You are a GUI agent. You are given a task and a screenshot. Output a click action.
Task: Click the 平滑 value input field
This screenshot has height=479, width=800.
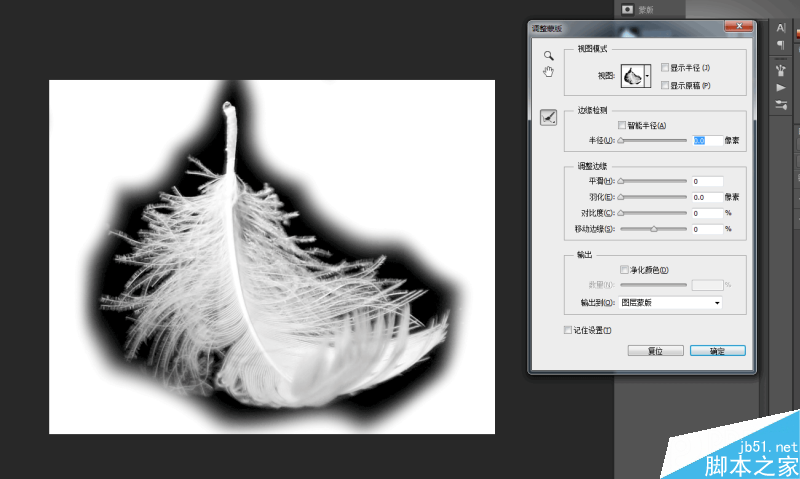click(707, 181)
